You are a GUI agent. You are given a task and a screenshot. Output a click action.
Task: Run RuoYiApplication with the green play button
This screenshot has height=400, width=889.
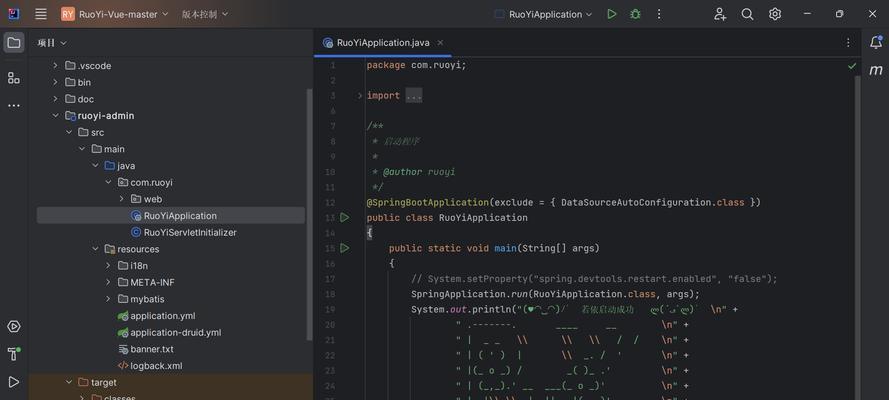pos(611,14)
